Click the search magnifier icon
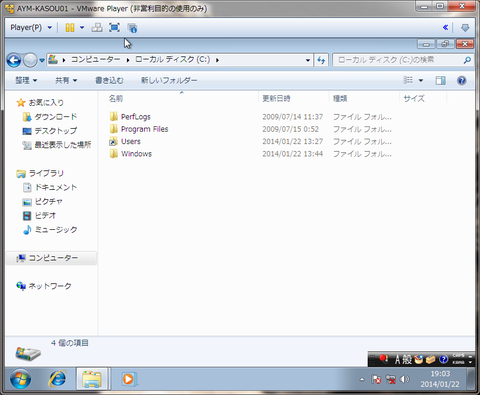 pyautogui.click(x=467, y=60)
